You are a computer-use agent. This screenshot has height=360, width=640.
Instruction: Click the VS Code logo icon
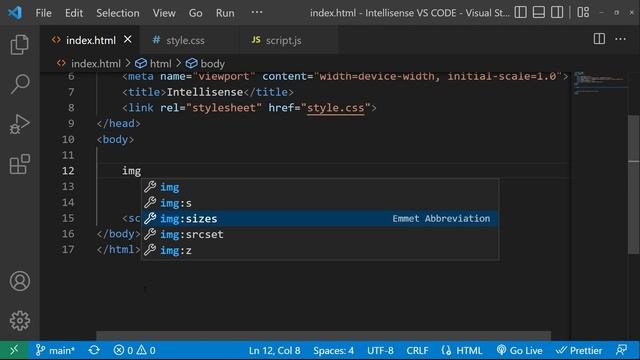[15, 13]
